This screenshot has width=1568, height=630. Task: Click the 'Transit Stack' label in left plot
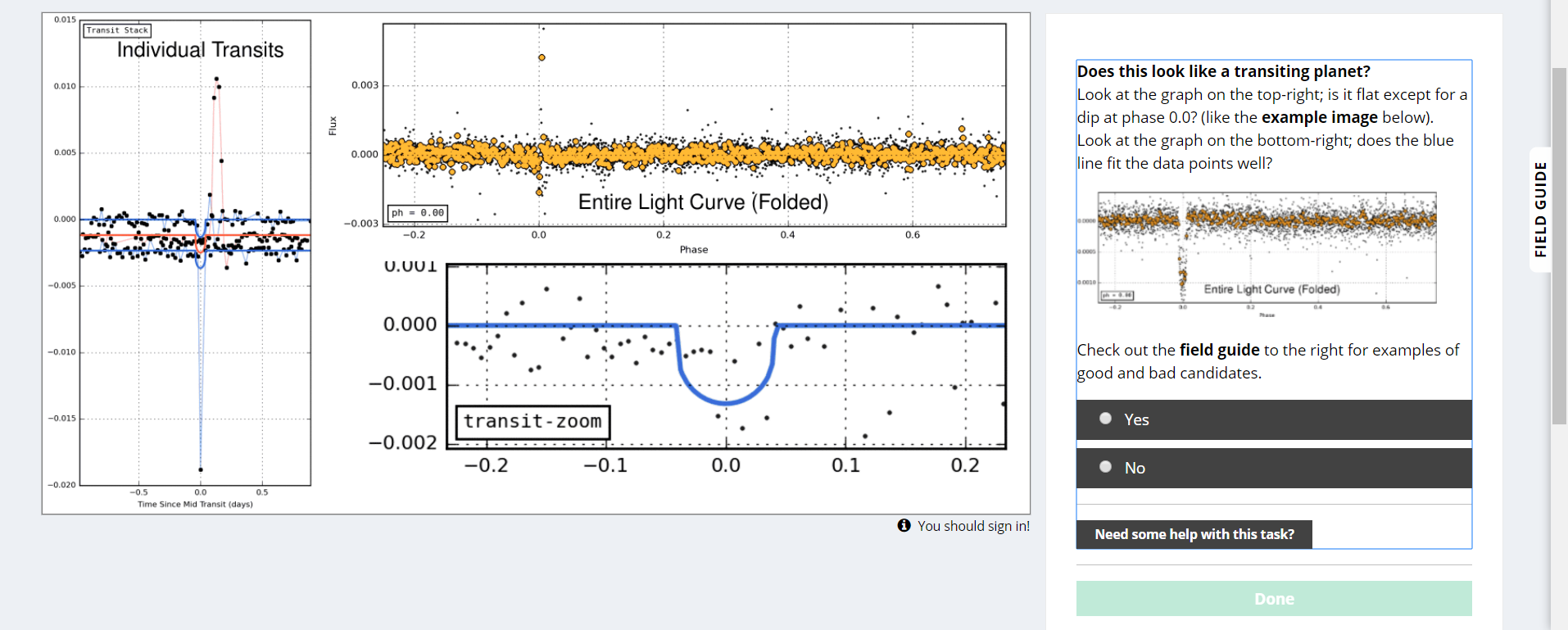[x=118, y=30]
